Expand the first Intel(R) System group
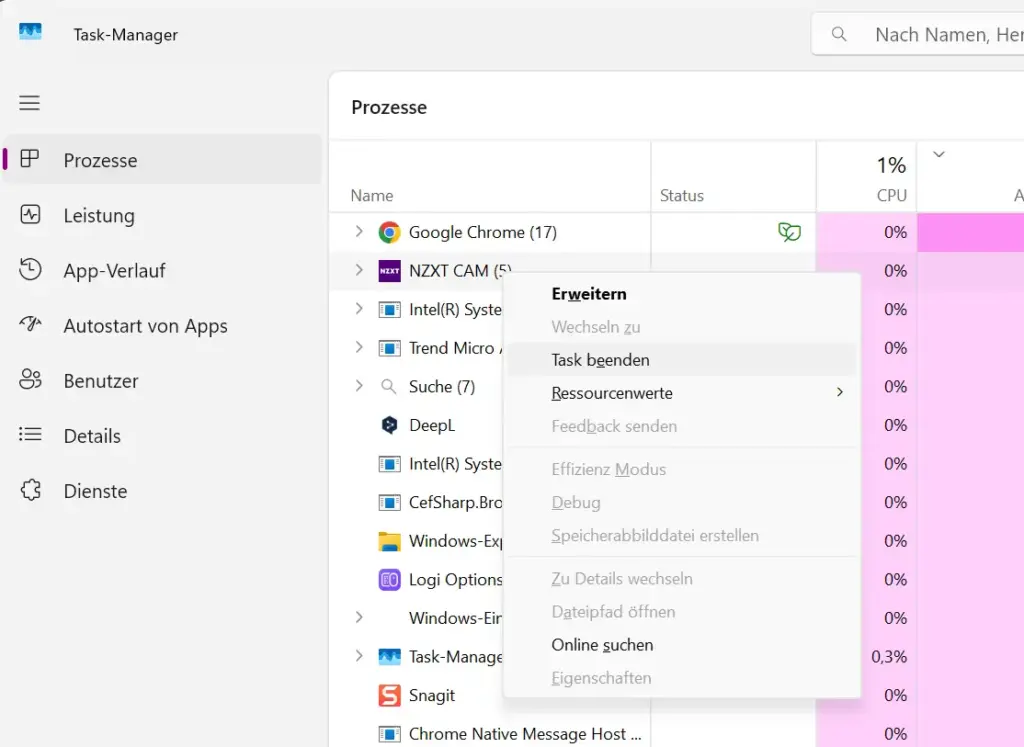The height and width of the screenshot is (747, 1024). pyautogui.click(x=359, y=309)
